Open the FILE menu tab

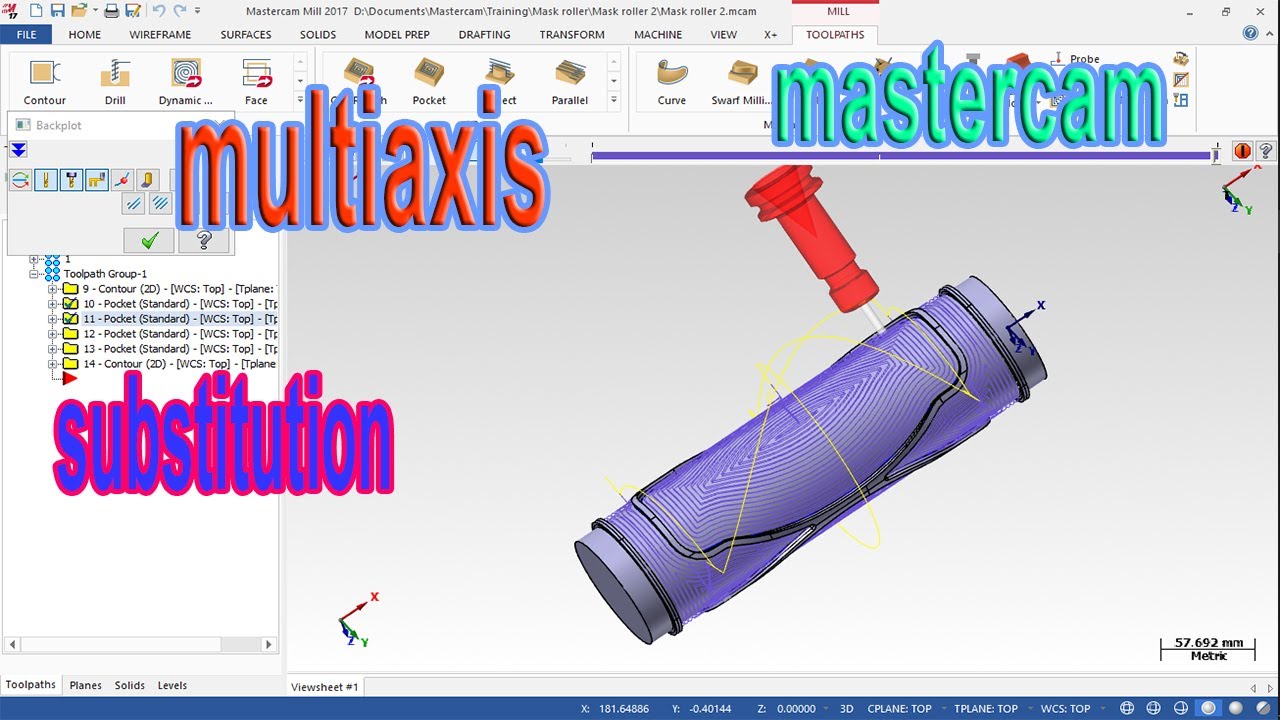[26, 34]
